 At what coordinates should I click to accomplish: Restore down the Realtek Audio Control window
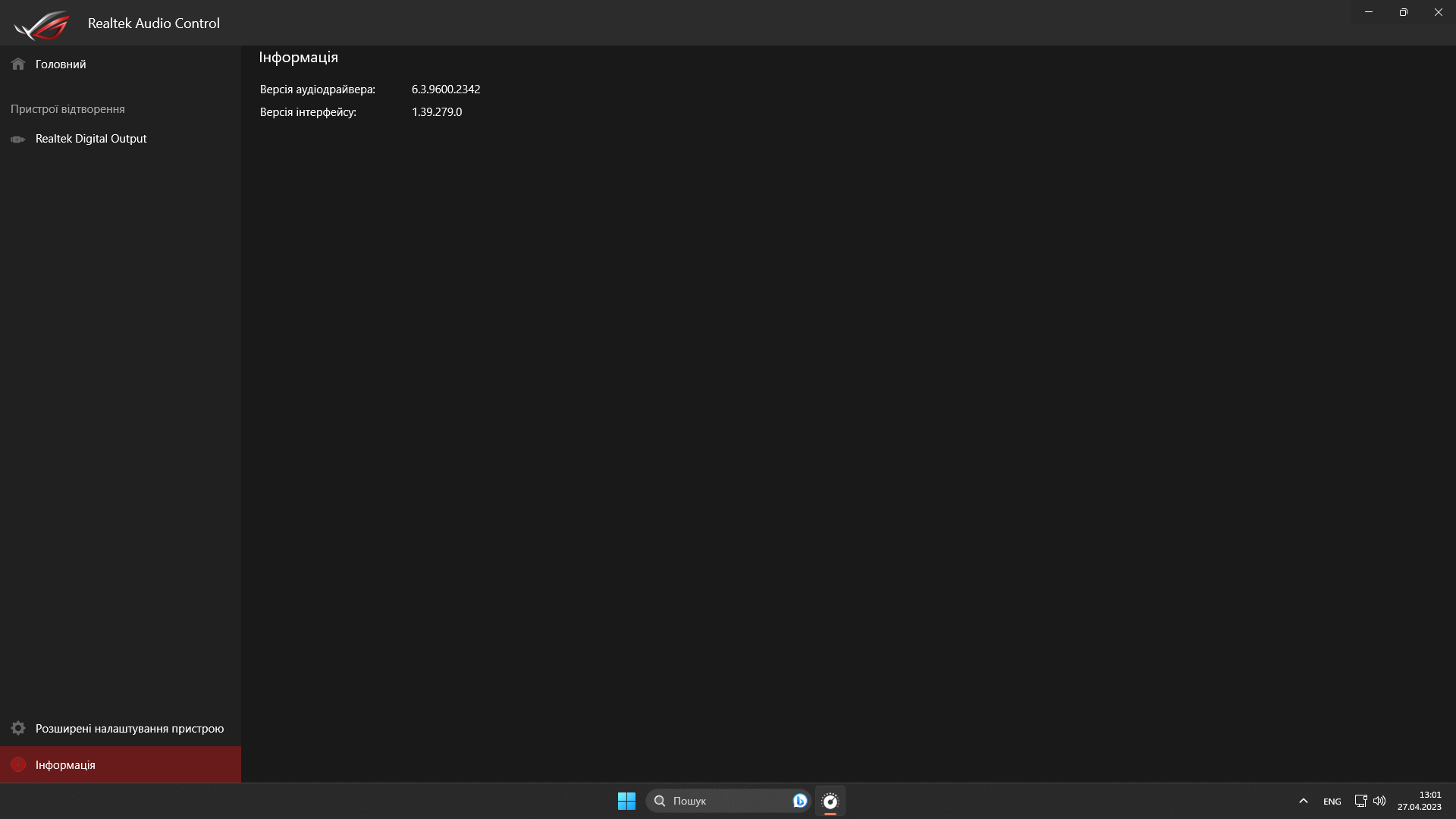click(x=1404, y=12)
